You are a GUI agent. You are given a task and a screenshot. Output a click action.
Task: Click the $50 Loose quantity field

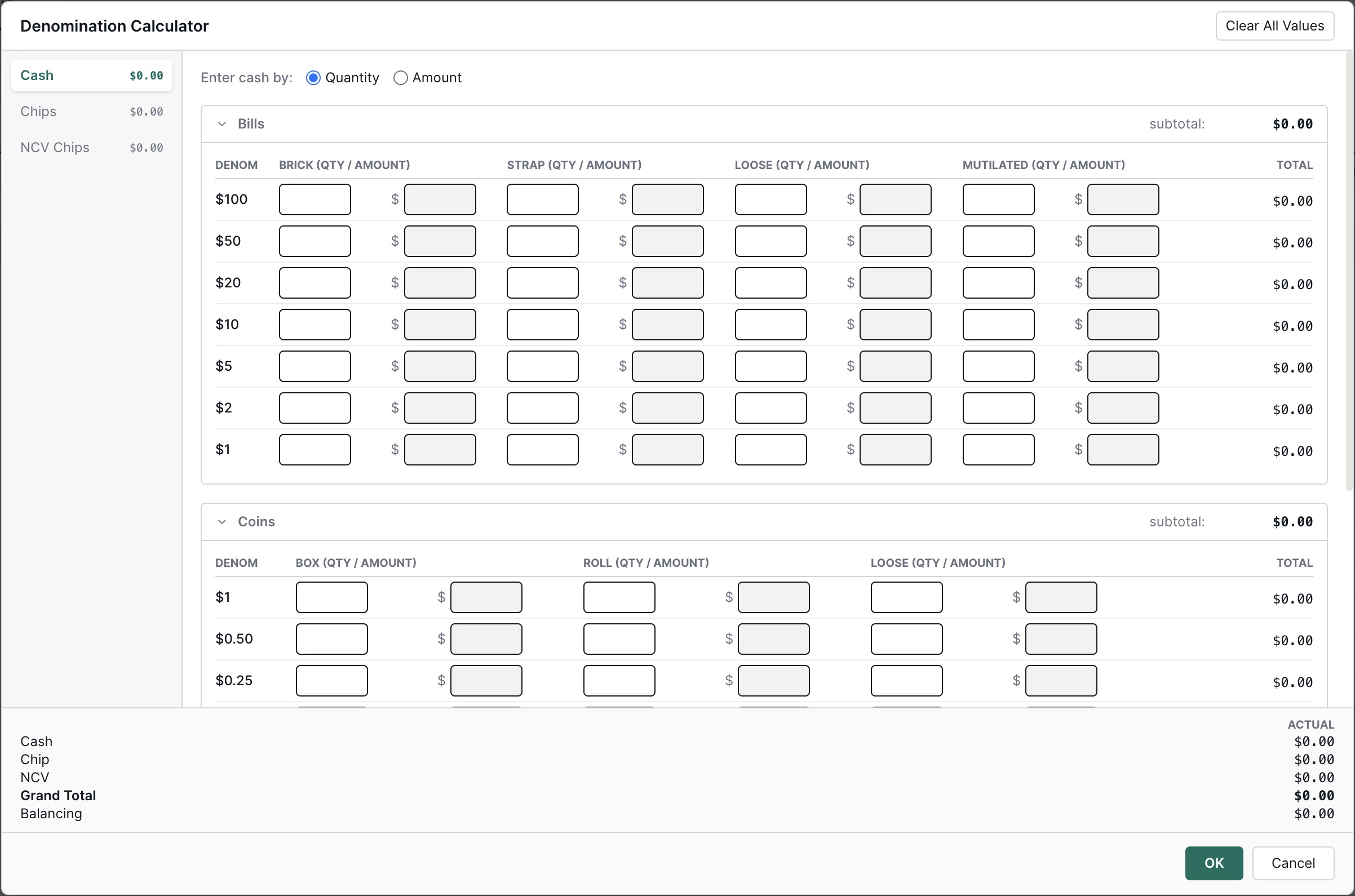coord(771,241)
